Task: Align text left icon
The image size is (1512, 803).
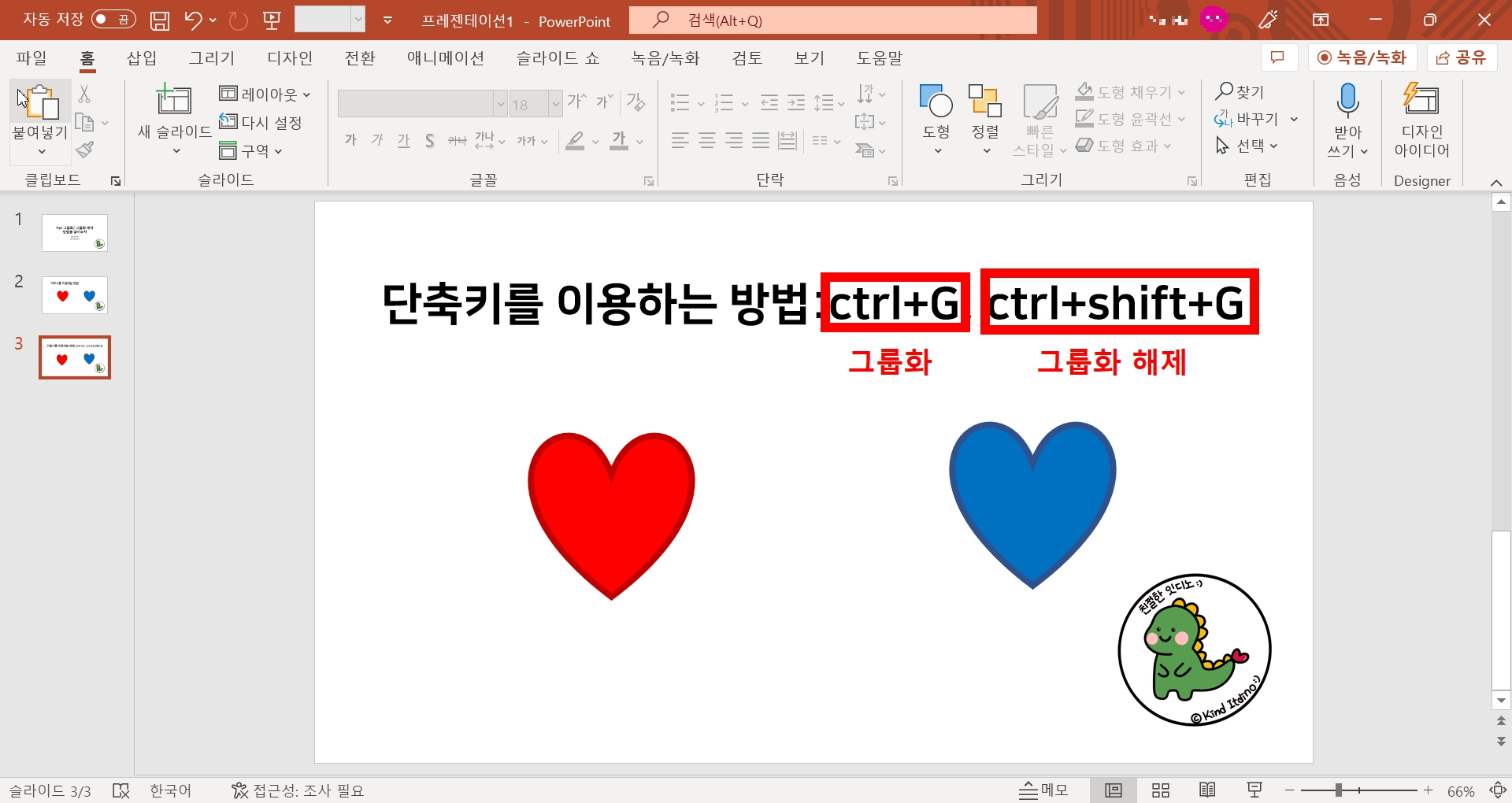Action: coord(680,141)
